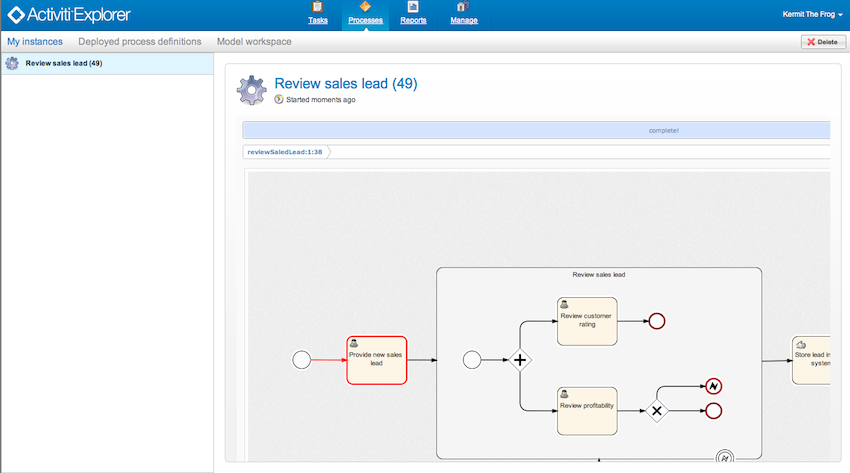Click the large gear process icon

pyautogui.click(x=252, y=90)
